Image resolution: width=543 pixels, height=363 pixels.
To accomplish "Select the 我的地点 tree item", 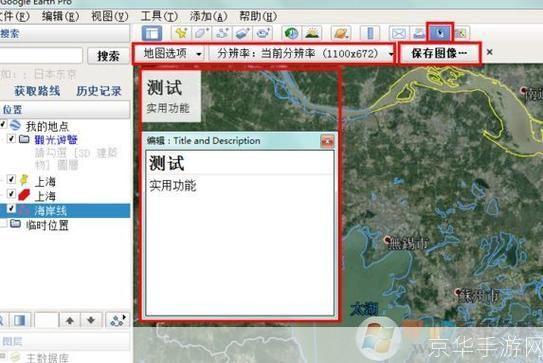I will point(47,126).
